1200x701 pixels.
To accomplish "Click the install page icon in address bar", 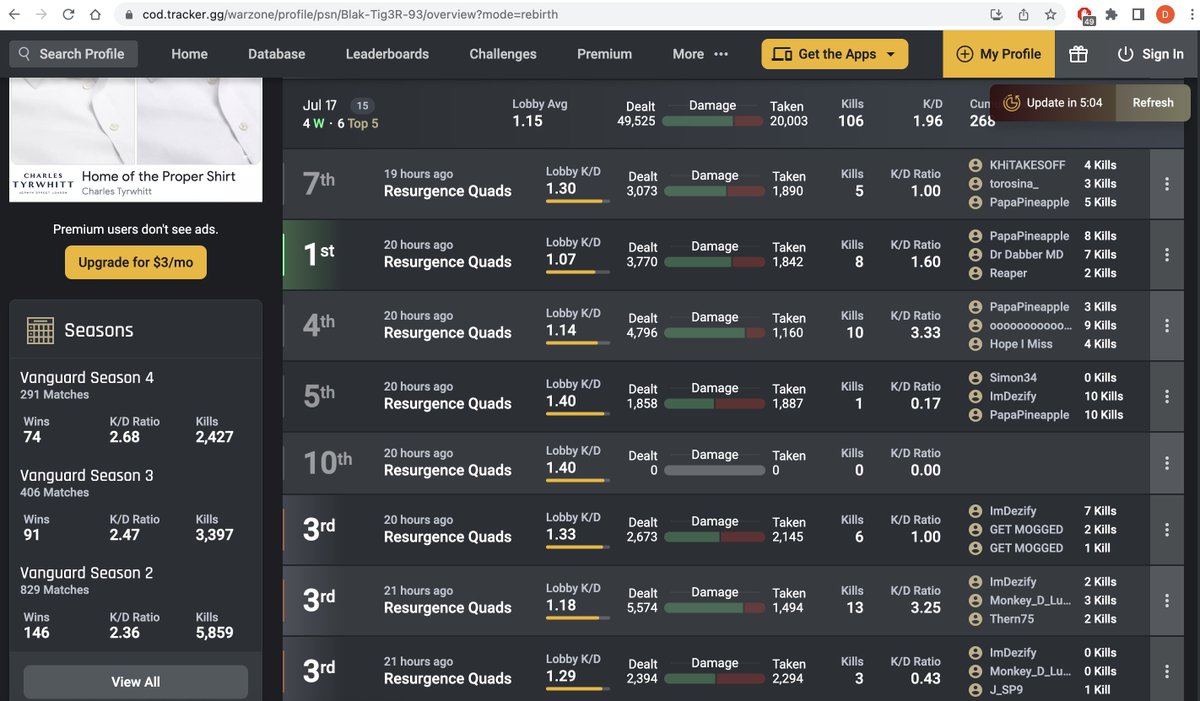I will pyautogui.click(x=996, y=15).
